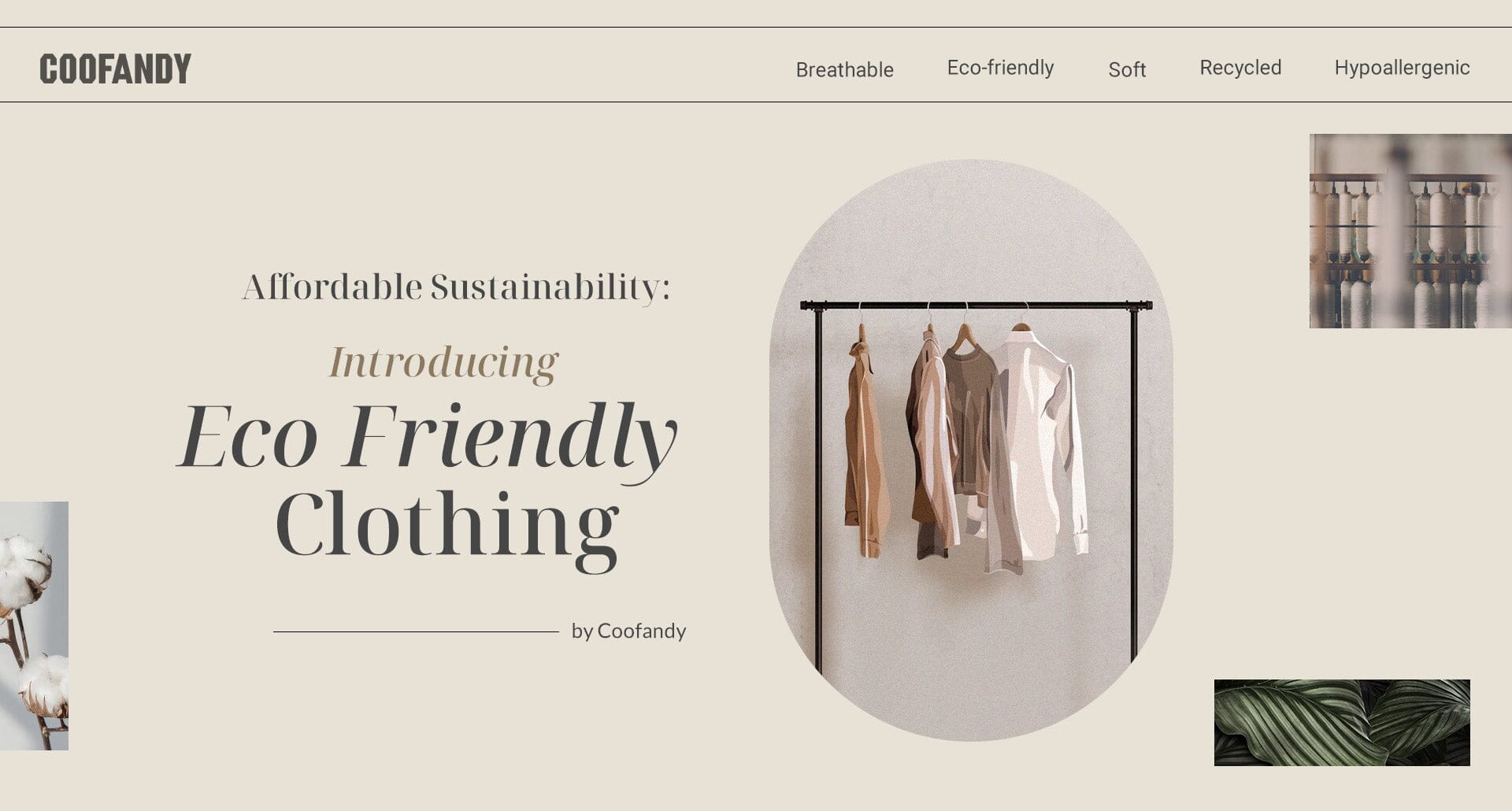Click the "by Coofandy" byline
Viewport: 1512px width, 811px height.
628,631
